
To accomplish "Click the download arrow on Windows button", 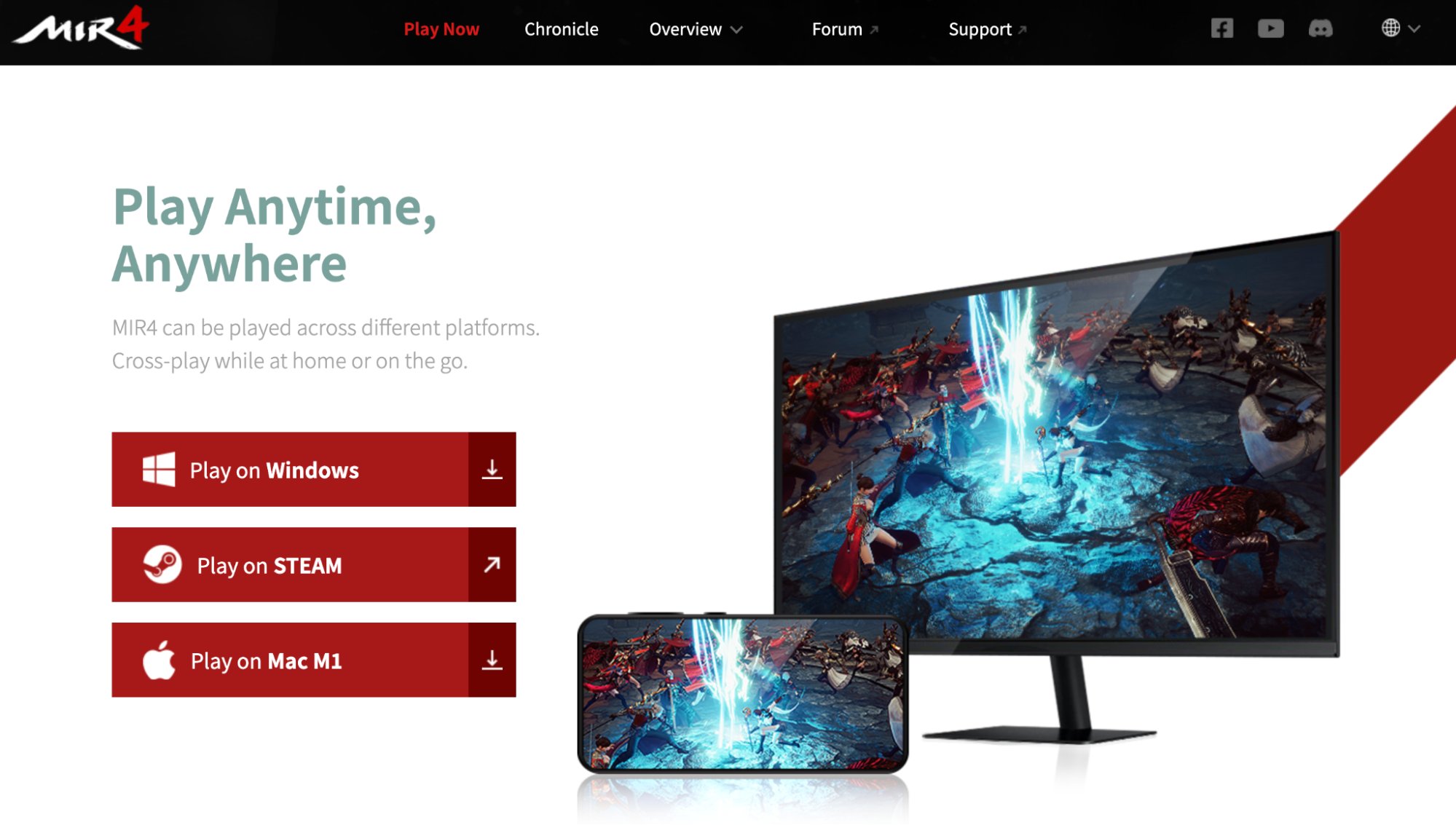I will tap(490, 470).
